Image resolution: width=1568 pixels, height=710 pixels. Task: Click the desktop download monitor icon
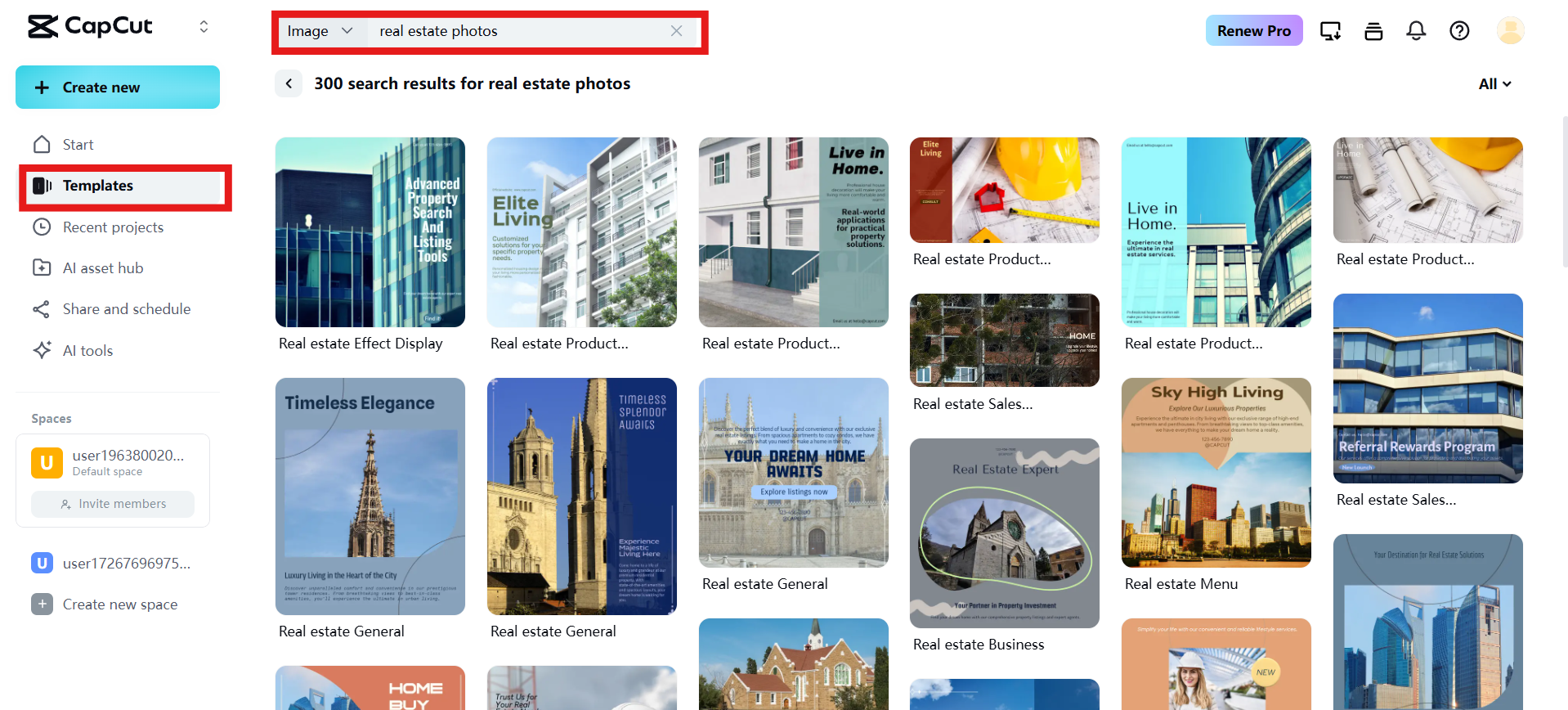(1330, 31)
